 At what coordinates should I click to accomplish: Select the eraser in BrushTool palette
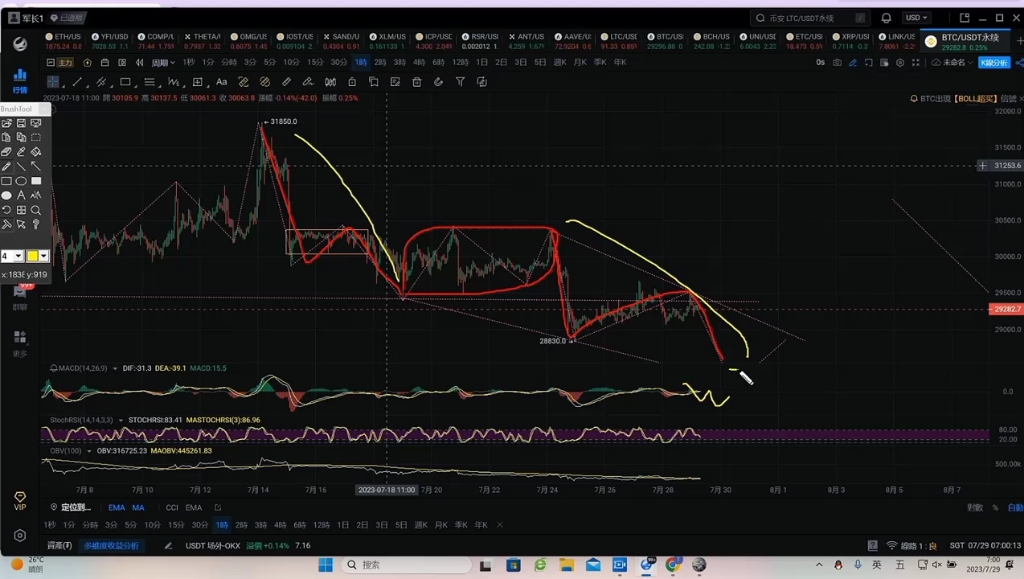(x=7, y=152)
